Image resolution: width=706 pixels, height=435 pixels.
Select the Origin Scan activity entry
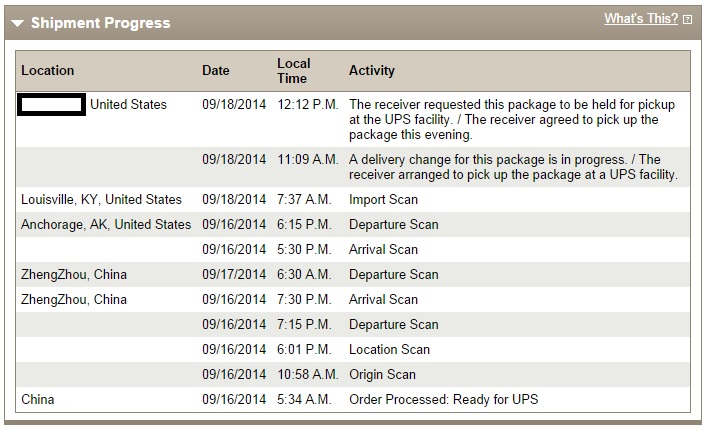(382, 375)
